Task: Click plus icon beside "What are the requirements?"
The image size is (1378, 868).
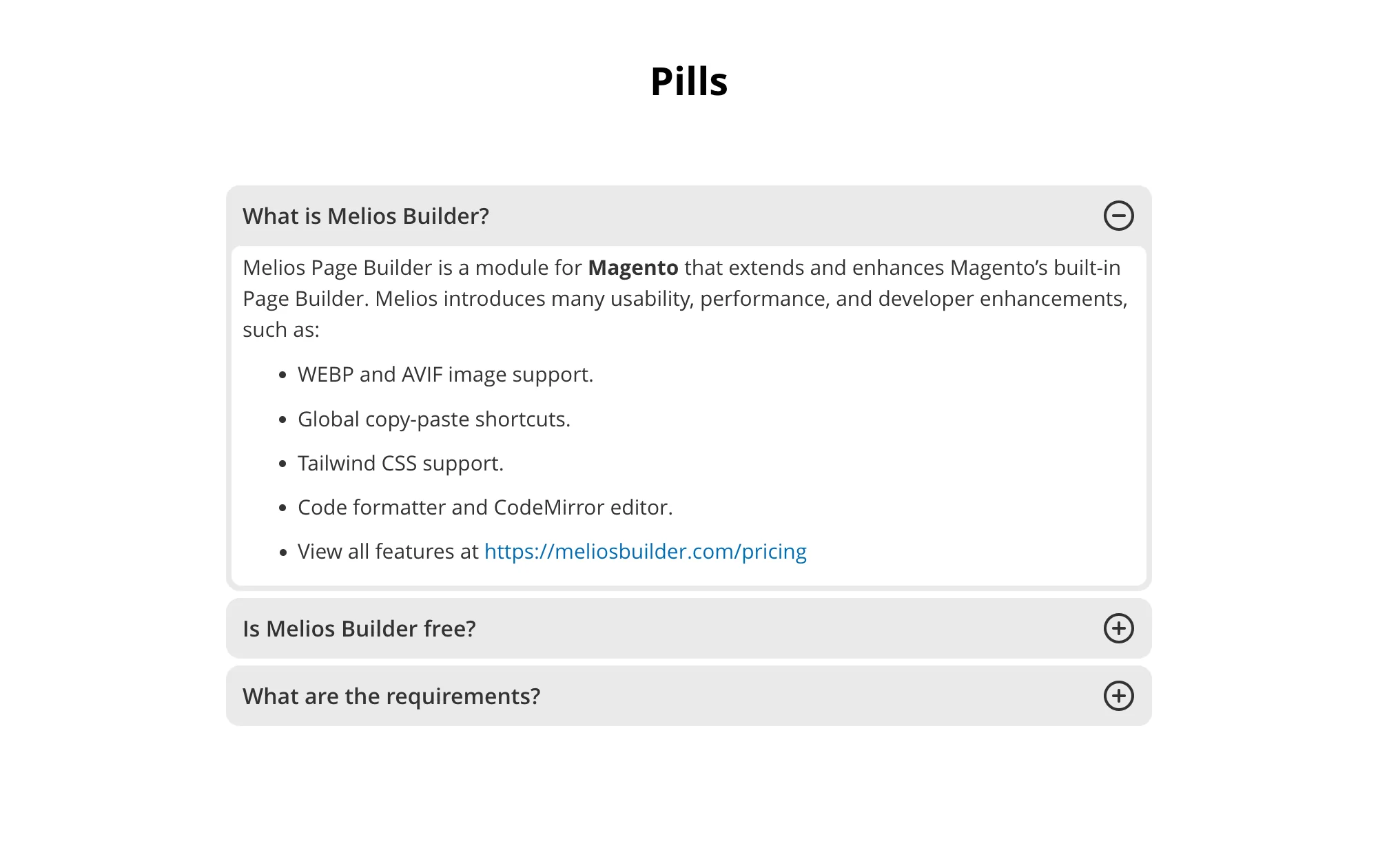Action: pyautogui.click(x=1118, y=696)
